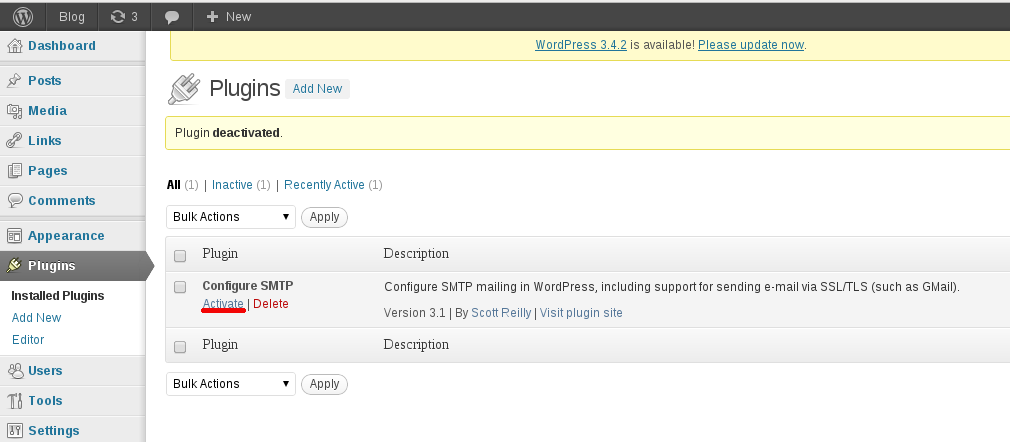Click Add New button beside Plugins heading
This screenshot has width=1010, height=442.
(317, 89)
